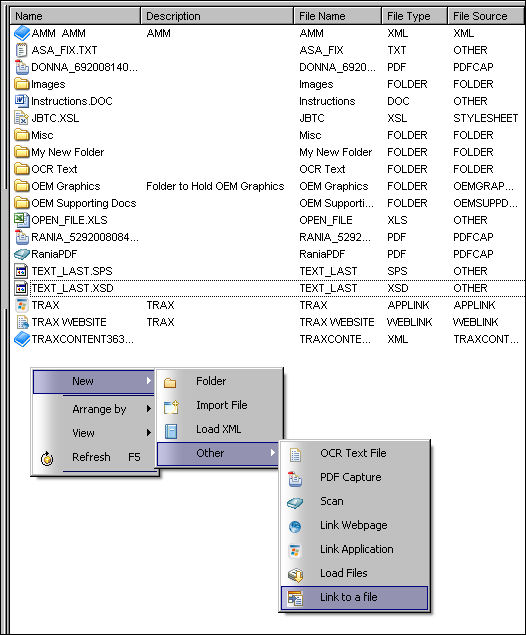Click the OEMGRAP... file source cell
The height and width of the screenshot is (635, 526).
tap(483, 186)
